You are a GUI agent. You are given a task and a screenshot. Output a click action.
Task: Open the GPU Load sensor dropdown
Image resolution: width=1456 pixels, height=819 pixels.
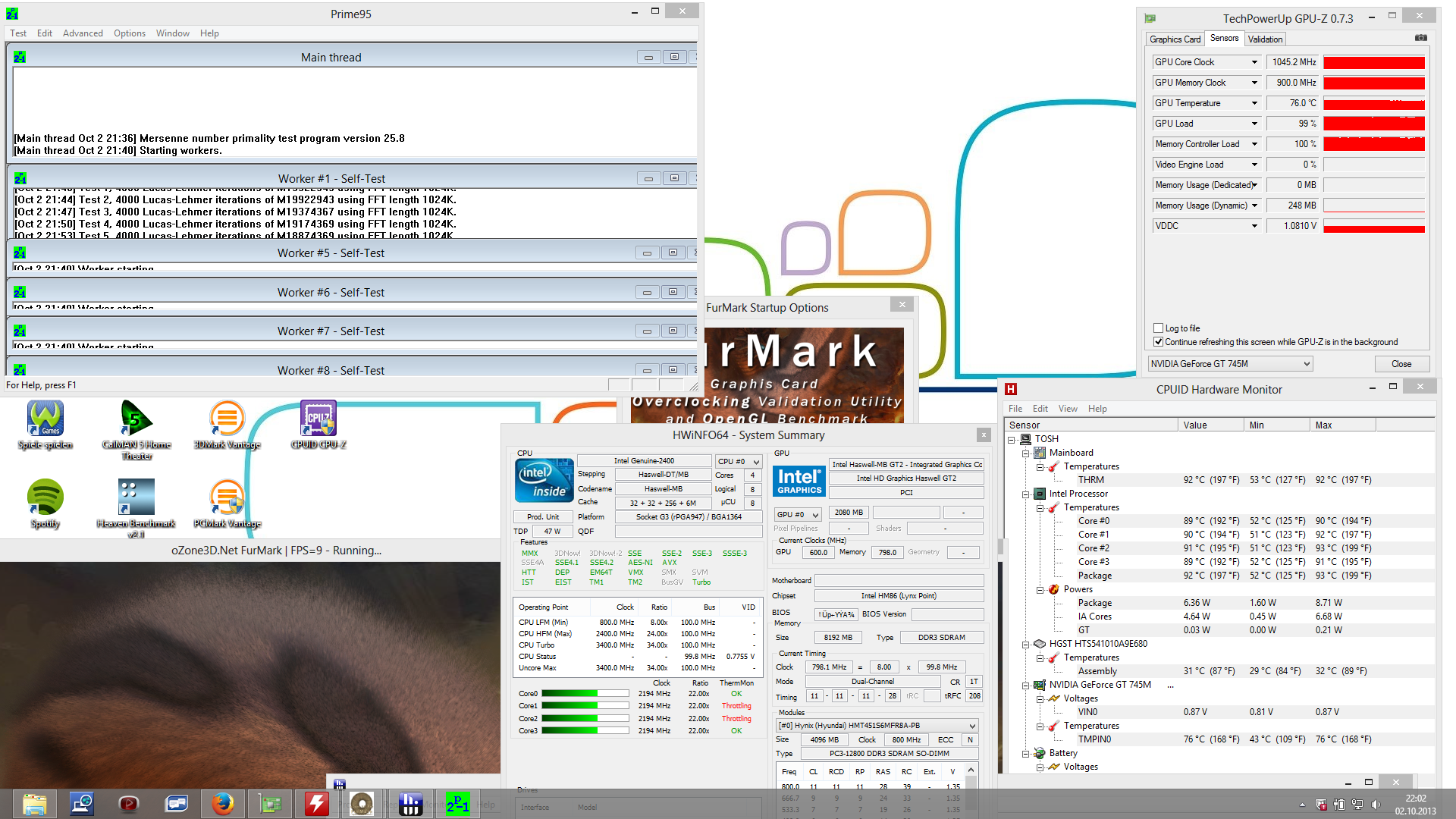[x=1254, y=124]
